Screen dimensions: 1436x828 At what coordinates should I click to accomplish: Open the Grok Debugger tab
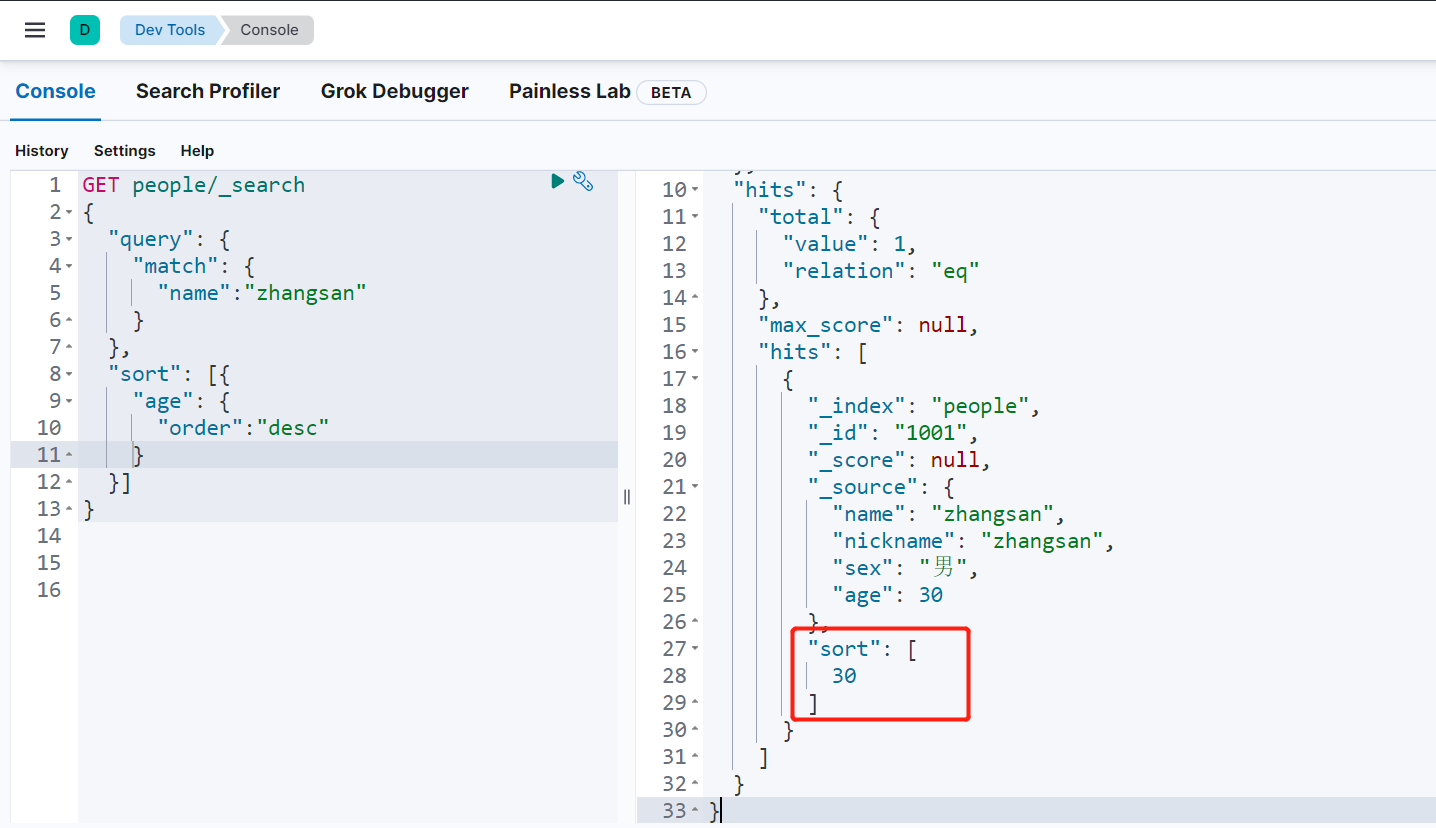pos(394,91)
